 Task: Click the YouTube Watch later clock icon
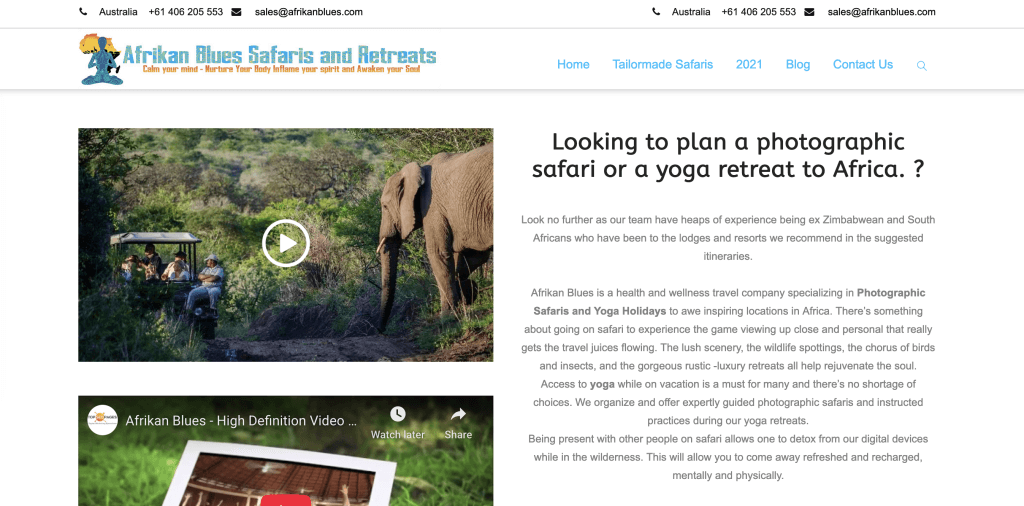pyautogui.click(x=398, y=414)
